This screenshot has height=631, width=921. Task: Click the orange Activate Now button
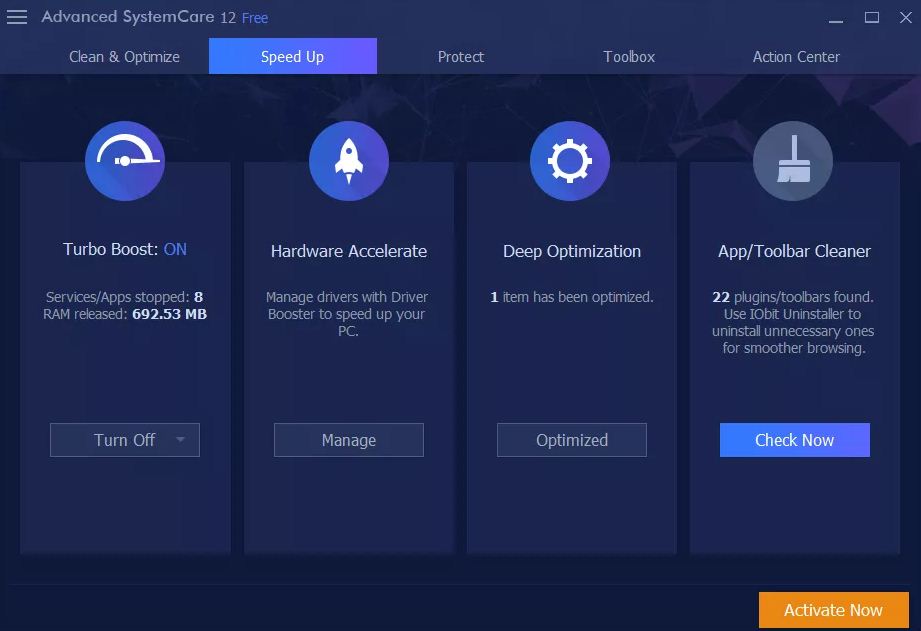point(833,610)
